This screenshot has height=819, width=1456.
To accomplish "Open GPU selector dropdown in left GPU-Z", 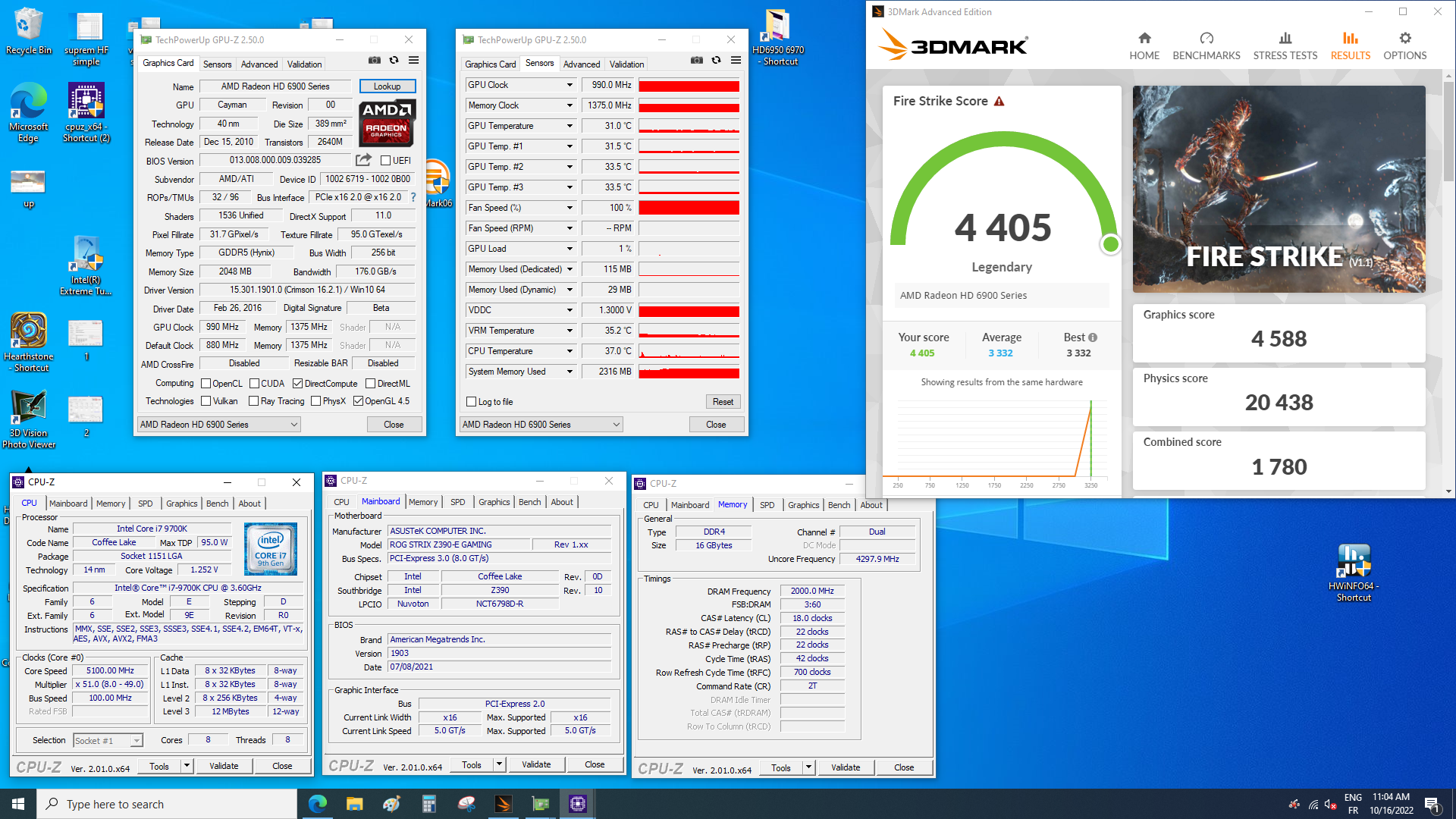I will tap(218, 425).
